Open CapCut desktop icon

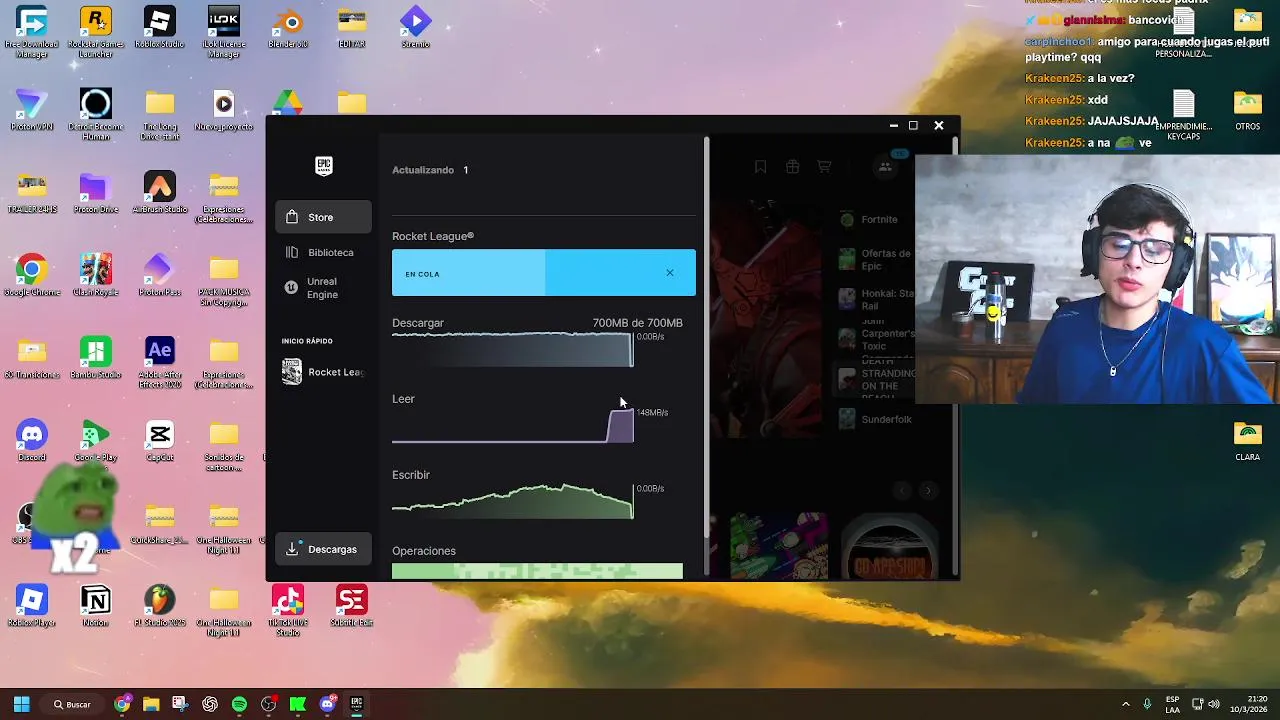point(160,440)
